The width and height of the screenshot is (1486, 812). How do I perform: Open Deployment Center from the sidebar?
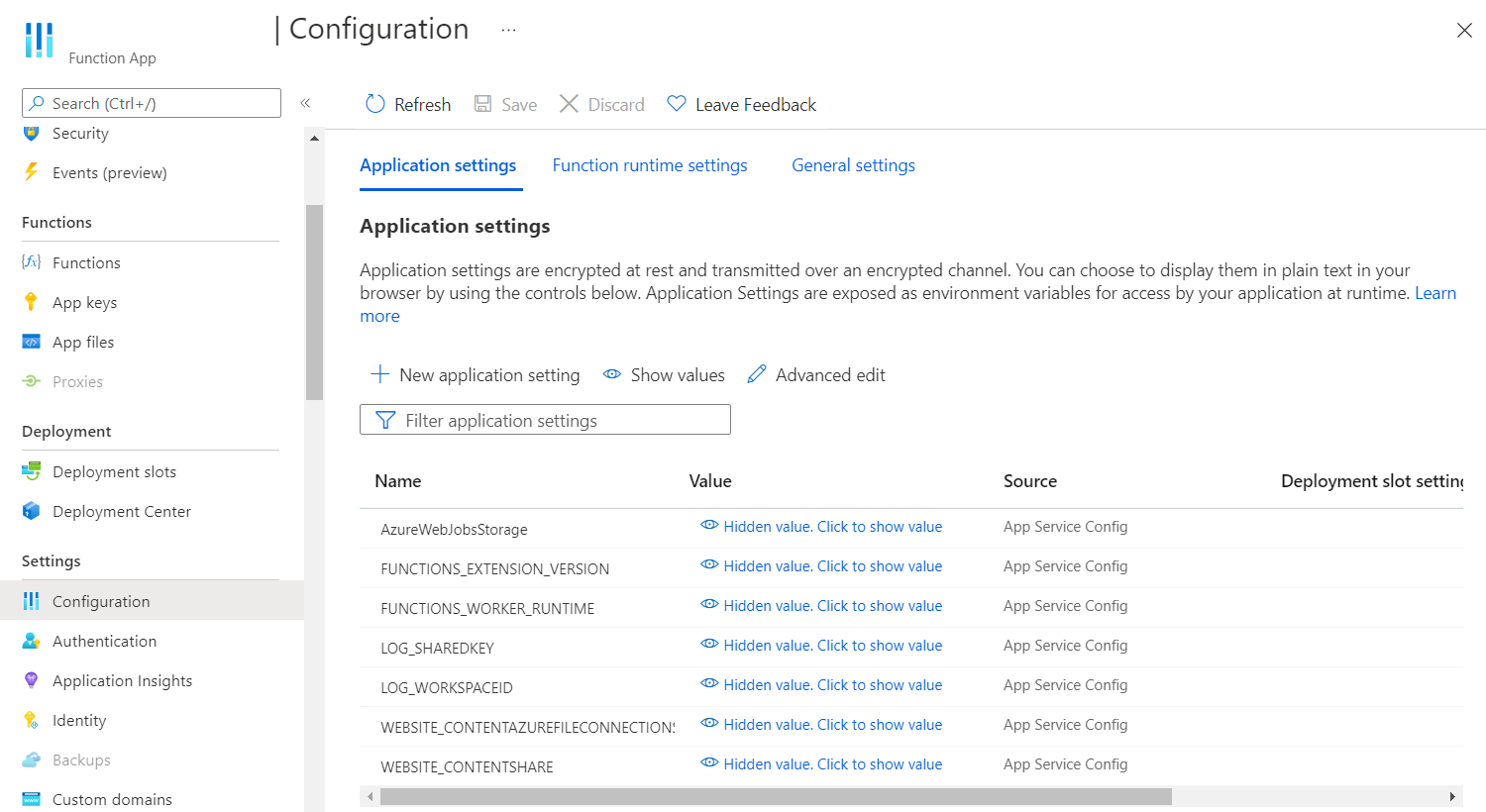[x=123, y=511]
